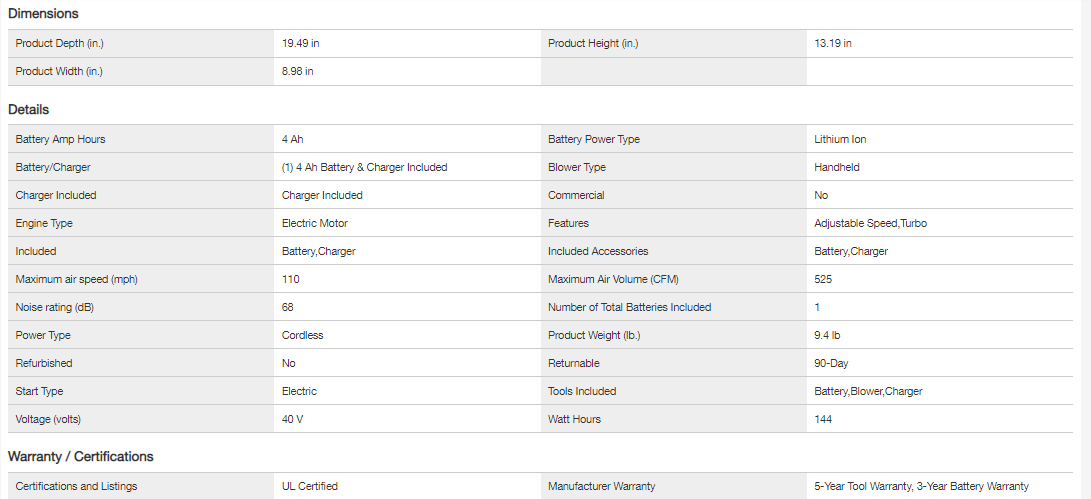
Task: Select the Adjustable Speed,Turbo features value
Action: tap(870, 224)
